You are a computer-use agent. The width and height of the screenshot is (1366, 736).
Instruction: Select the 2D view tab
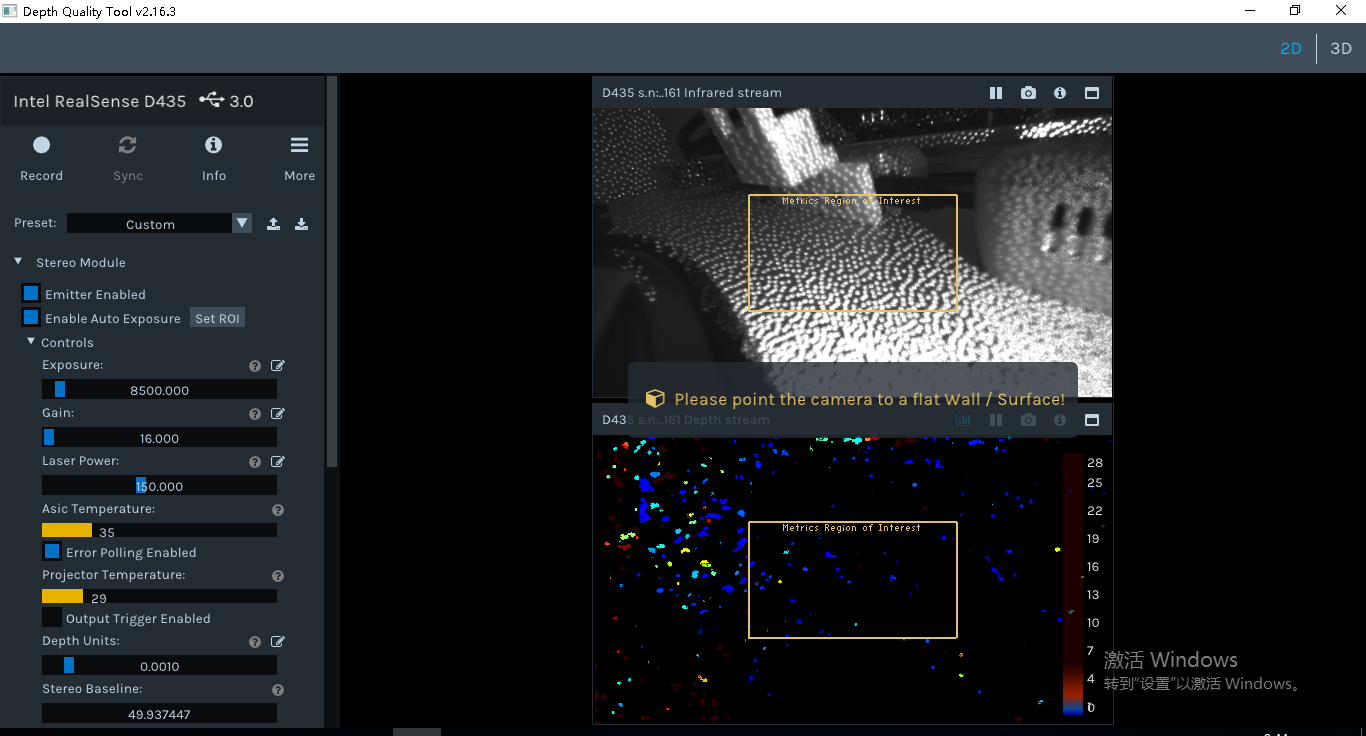pos(1290,48)
